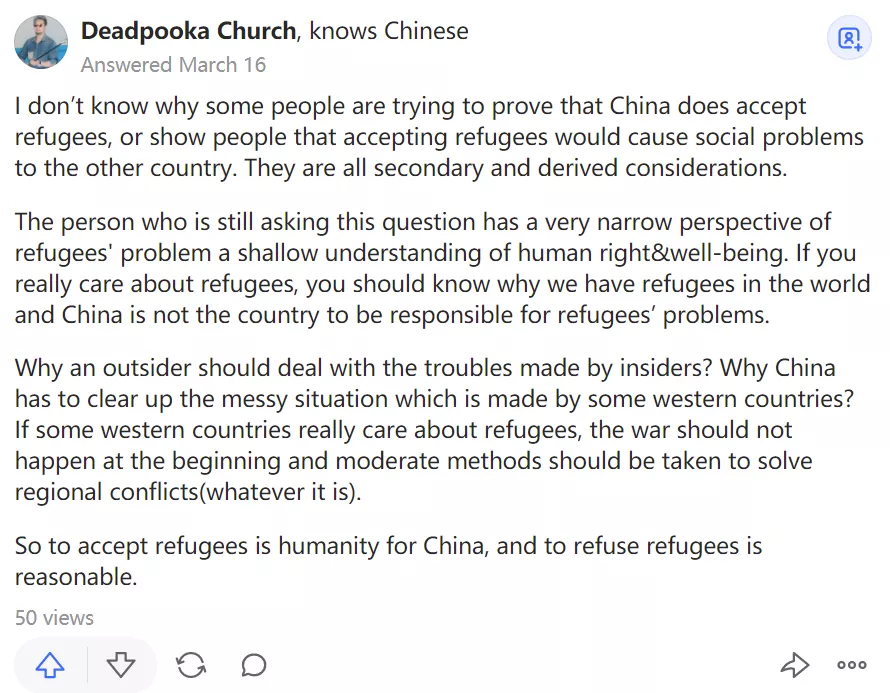Open the three-dot more options menu

click(852, 665)
